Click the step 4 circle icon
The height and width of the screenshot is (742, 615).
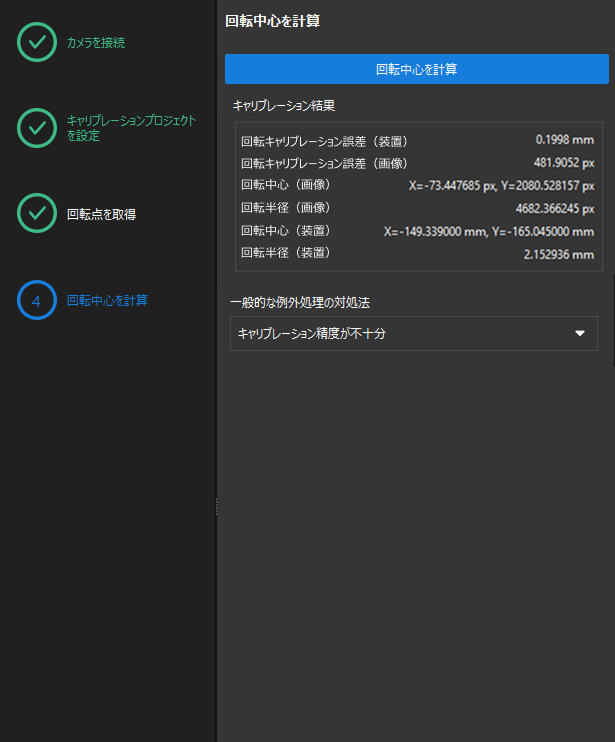click(37, 300)
